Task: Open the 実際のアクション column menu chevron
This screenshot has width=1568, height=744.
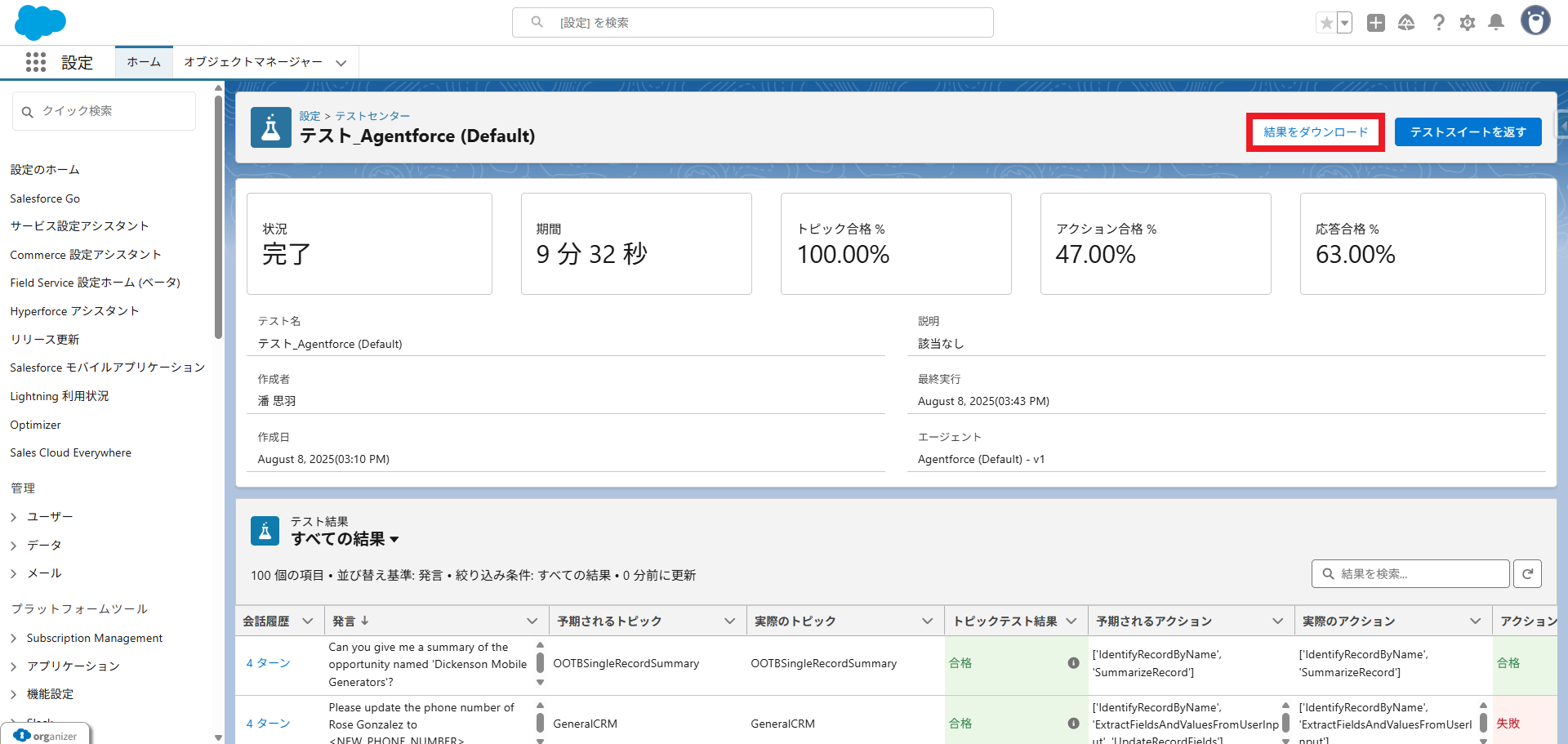Action: 1476,621
